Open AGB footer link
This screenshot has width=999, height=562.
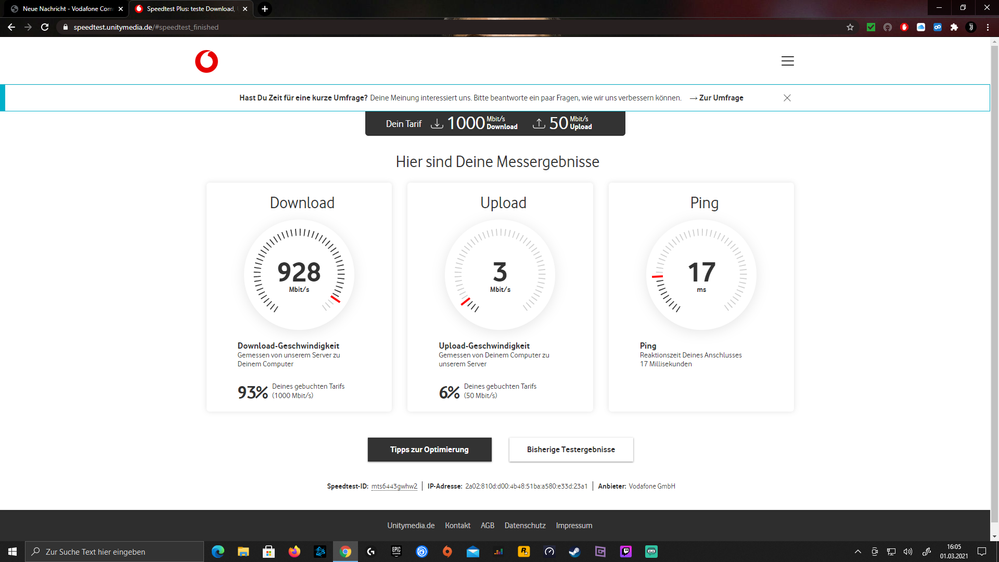click(x=487, y=526)
